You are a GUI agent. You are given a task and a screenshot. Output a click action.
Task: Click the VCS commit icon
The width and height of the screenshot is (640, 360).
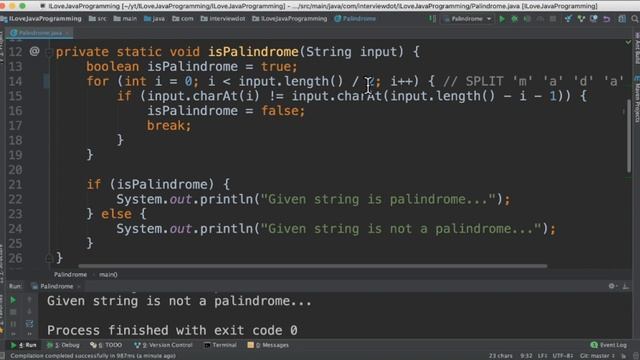click(581, 19)
